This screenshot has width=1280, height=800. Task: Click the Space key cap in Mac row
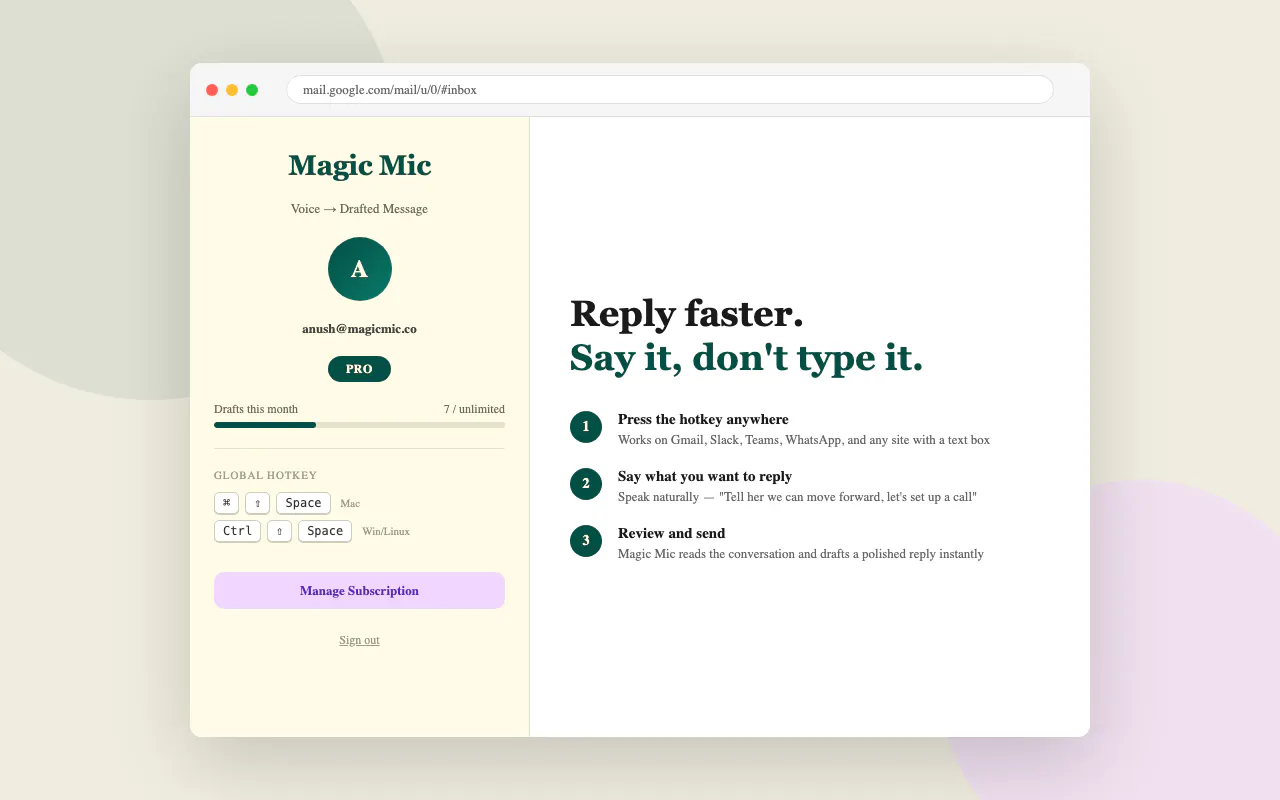[x=303, y=503]
